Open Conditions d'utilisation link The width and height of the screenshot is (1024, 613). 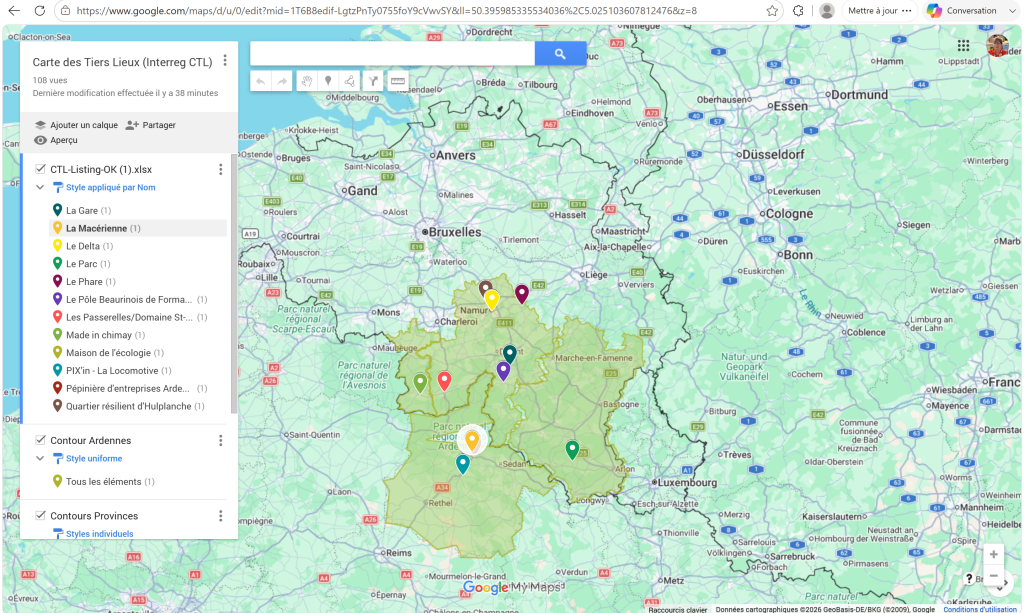click(x=980, y=609)
